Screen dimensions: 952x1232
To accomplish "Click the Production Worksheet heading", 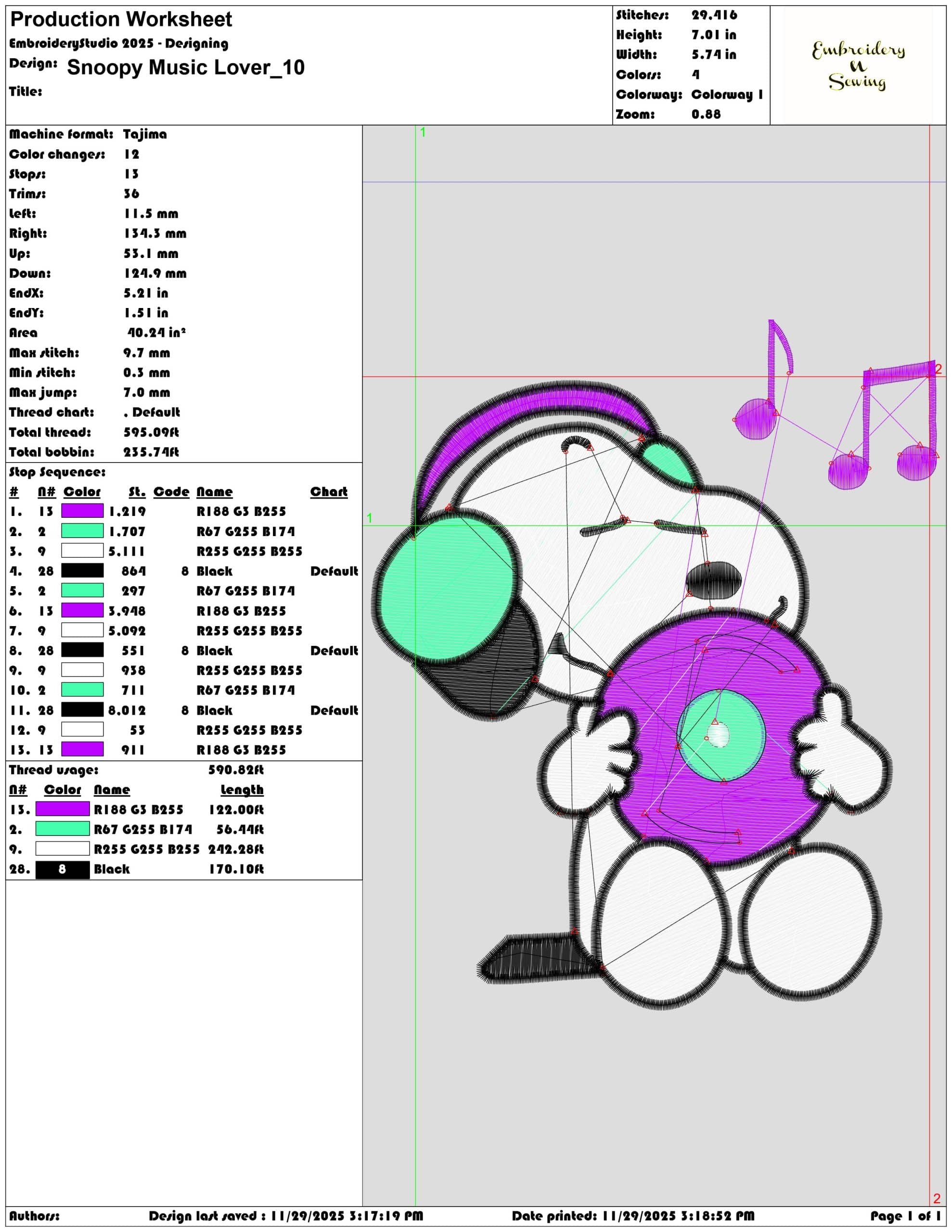I will coord(121,19).
